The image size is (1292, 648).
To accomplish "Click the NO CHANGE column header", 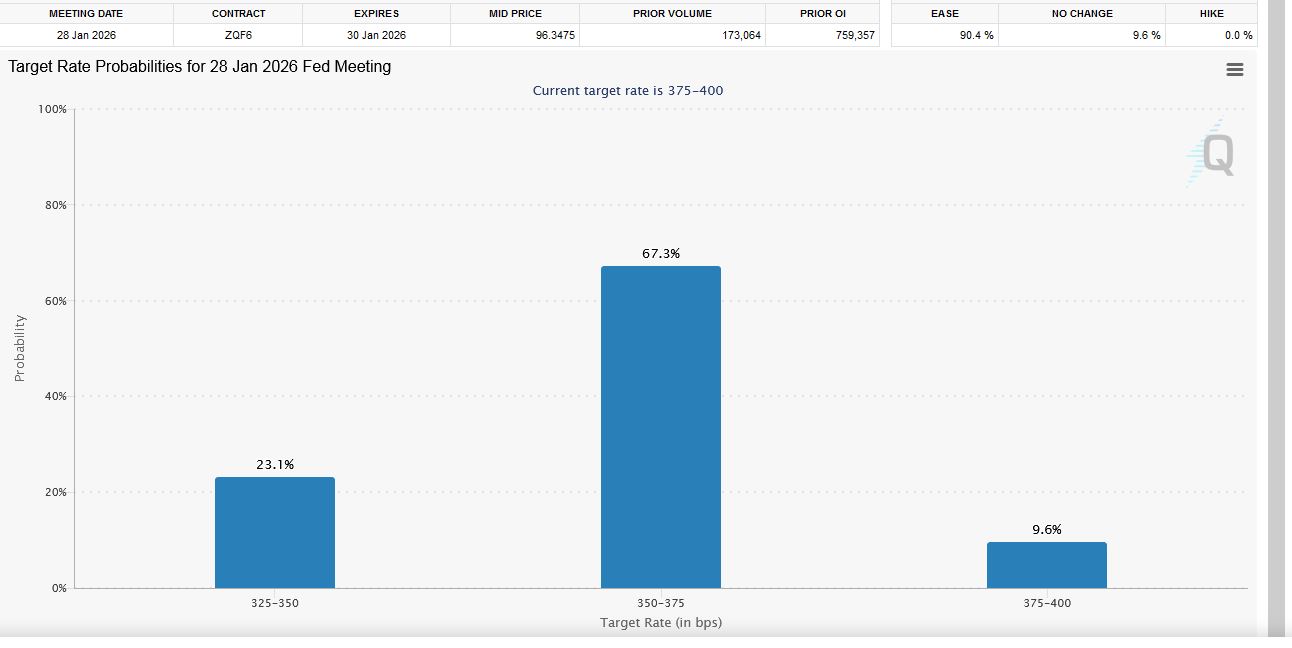I will coord(1081,14).
